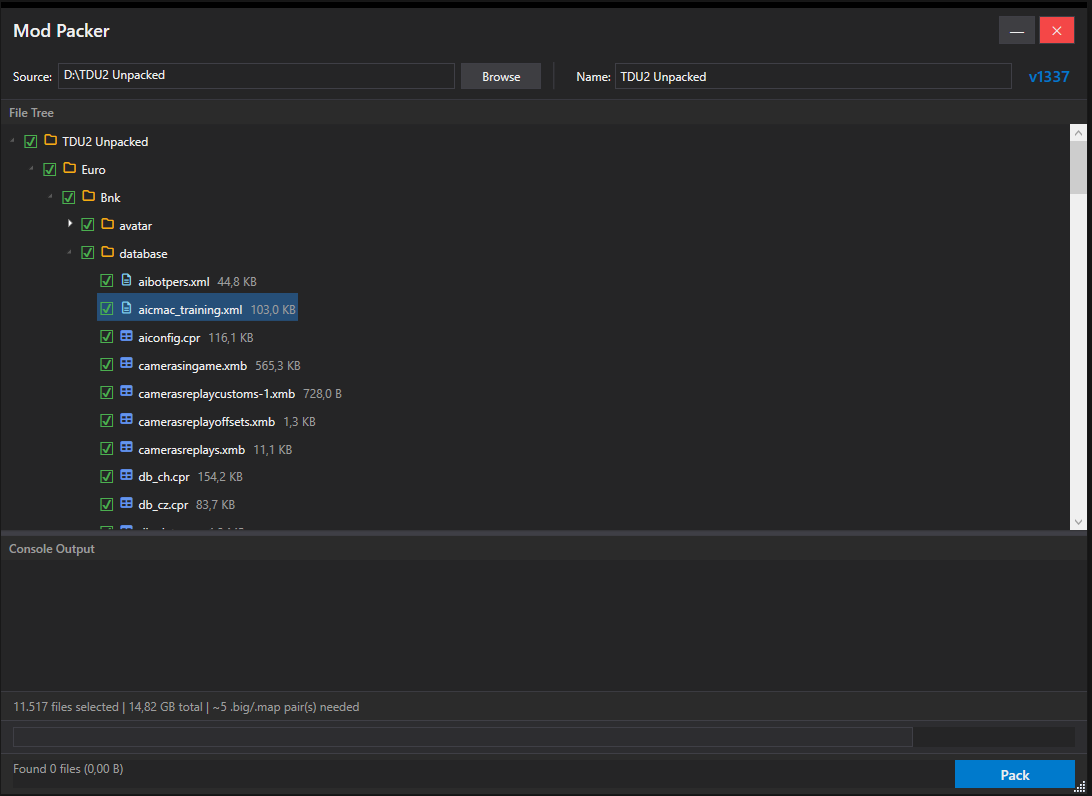Click the v1337 version link

tap(1049, 77)
